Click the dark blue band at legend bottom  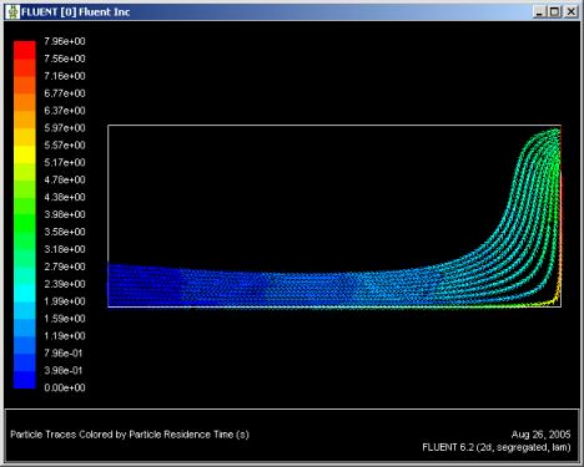tap(25, 379)
